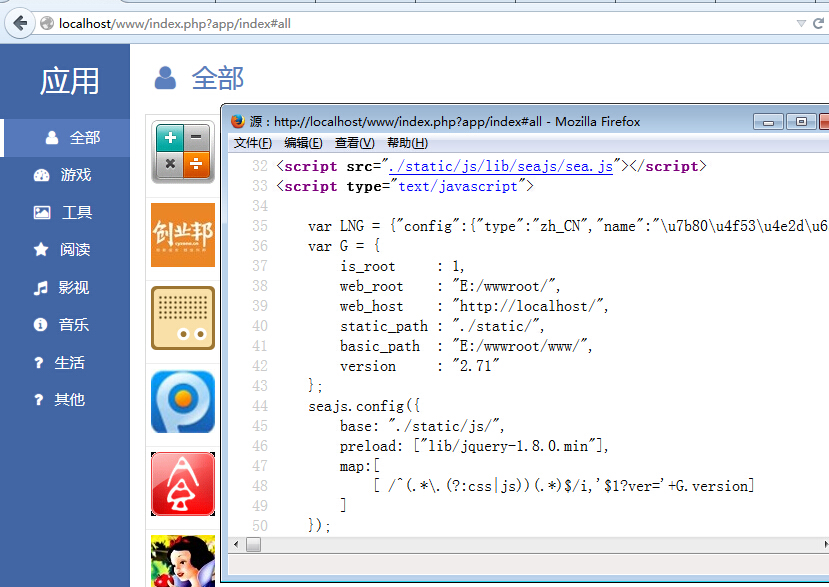Click the question mark icon beside 生活

click(x=39, y=363)
